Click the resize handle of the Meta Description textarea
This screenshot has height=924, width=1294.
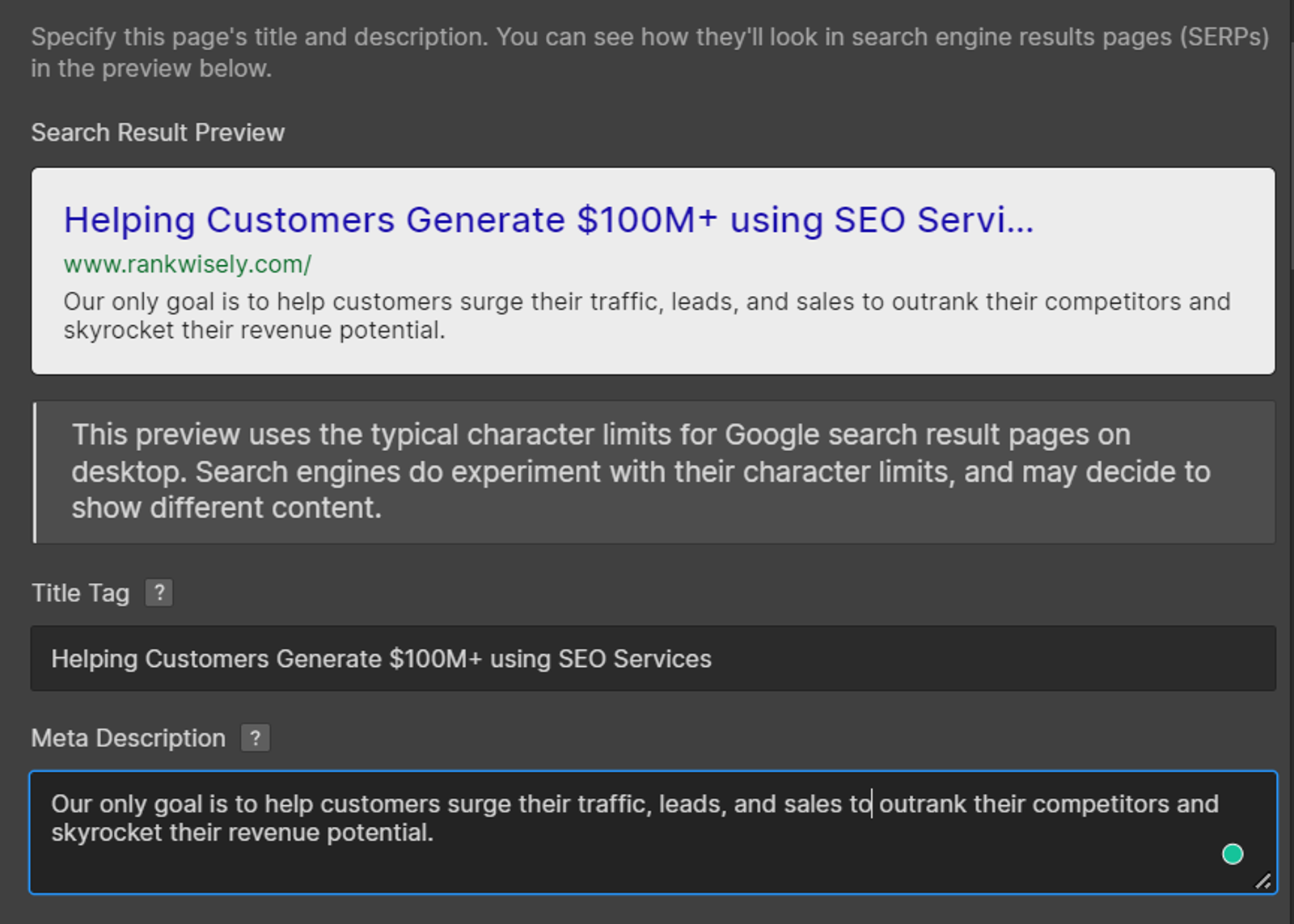click(1262, 880)
